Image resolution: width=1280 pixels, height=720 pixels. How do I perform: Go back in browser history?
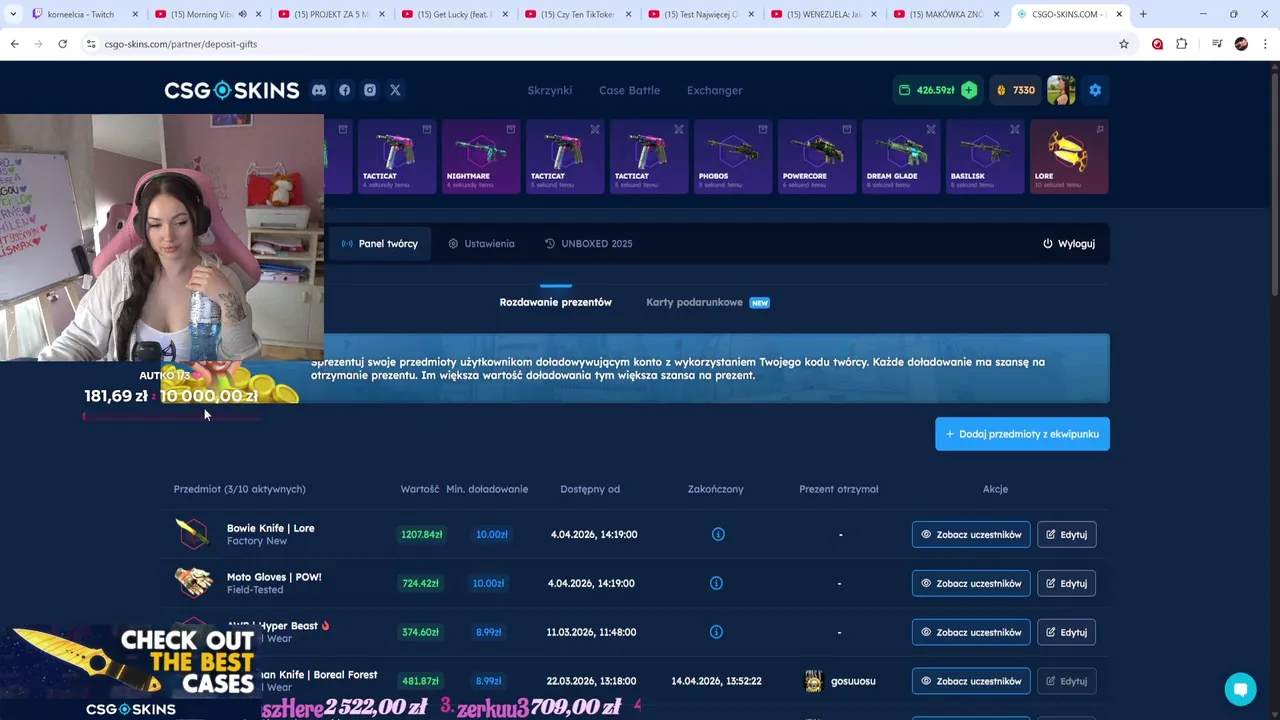point(14,44)
